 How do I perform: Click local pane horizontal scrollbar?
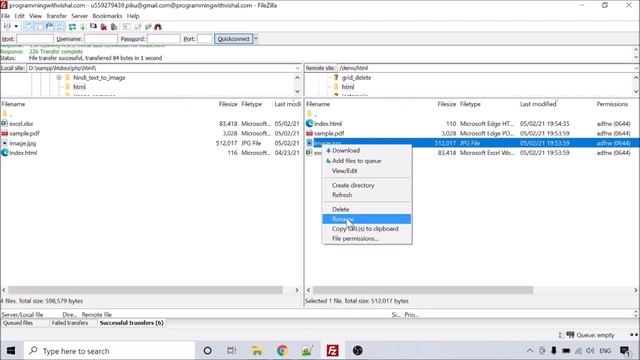[x=145, y=290]
